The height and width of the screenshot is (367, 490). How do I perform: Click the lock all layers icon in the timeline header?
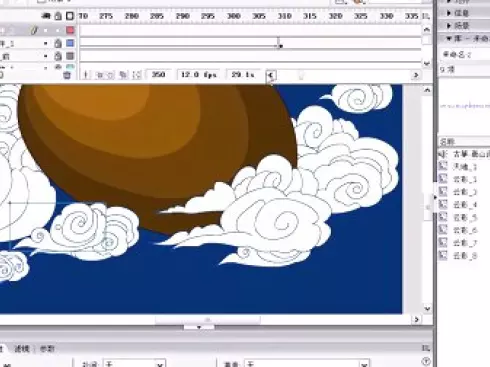tap(58, 16)
